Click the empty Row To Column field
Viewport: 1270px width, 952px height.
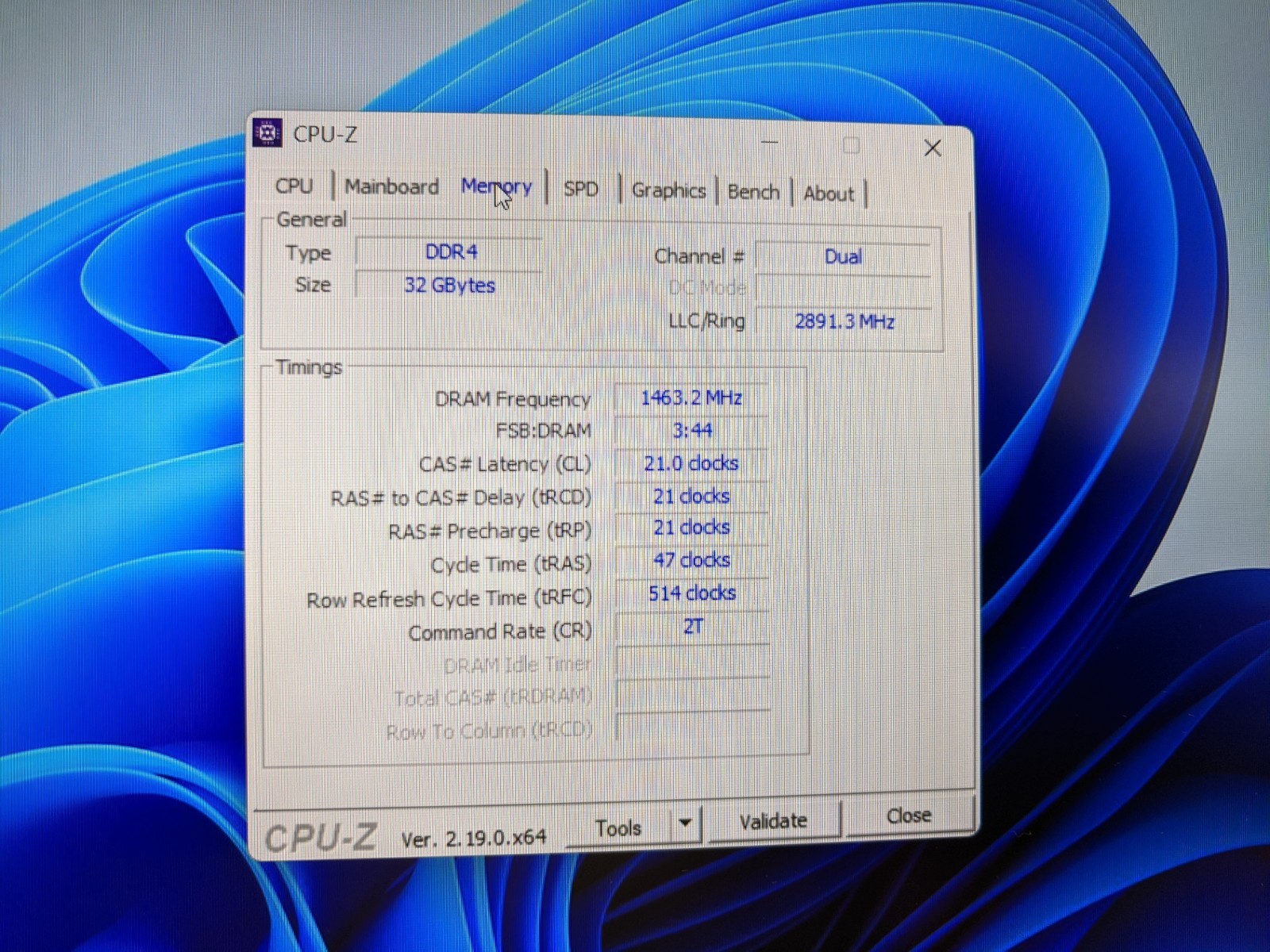click(x=693, y=727)
